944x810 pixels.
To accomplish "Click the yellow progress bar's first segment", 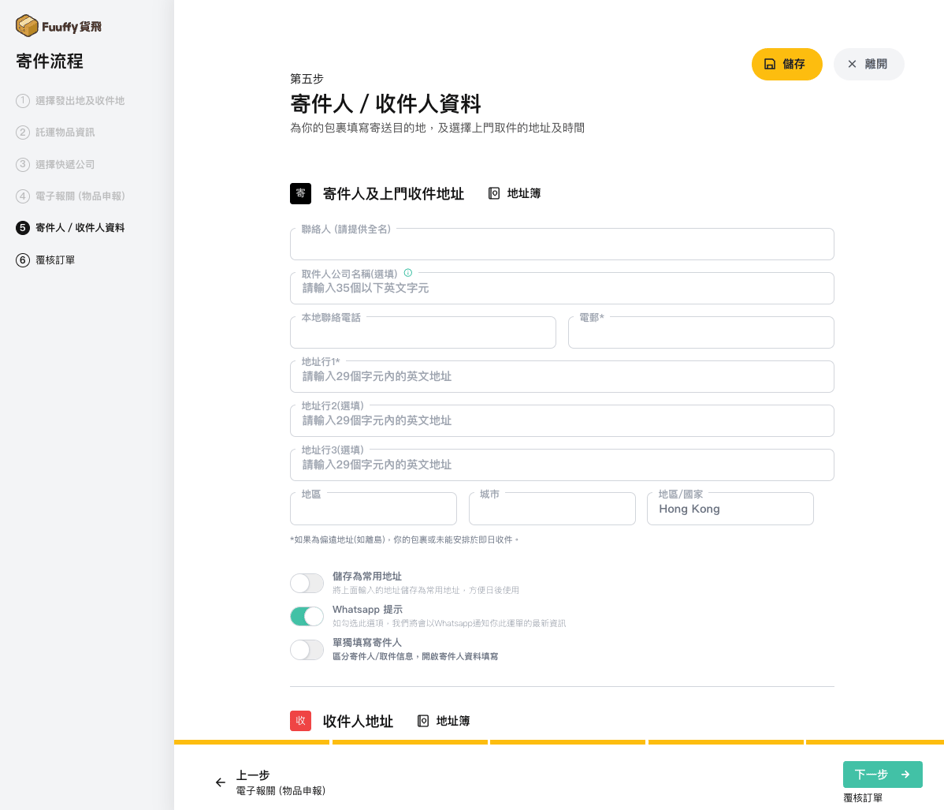I will point(252,742).
